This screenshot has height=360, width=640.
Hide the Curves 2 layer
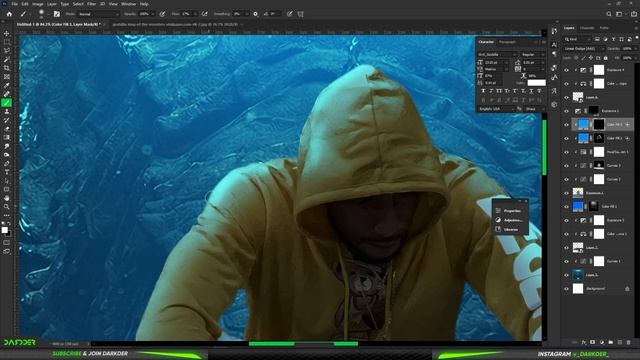point(566,179)
